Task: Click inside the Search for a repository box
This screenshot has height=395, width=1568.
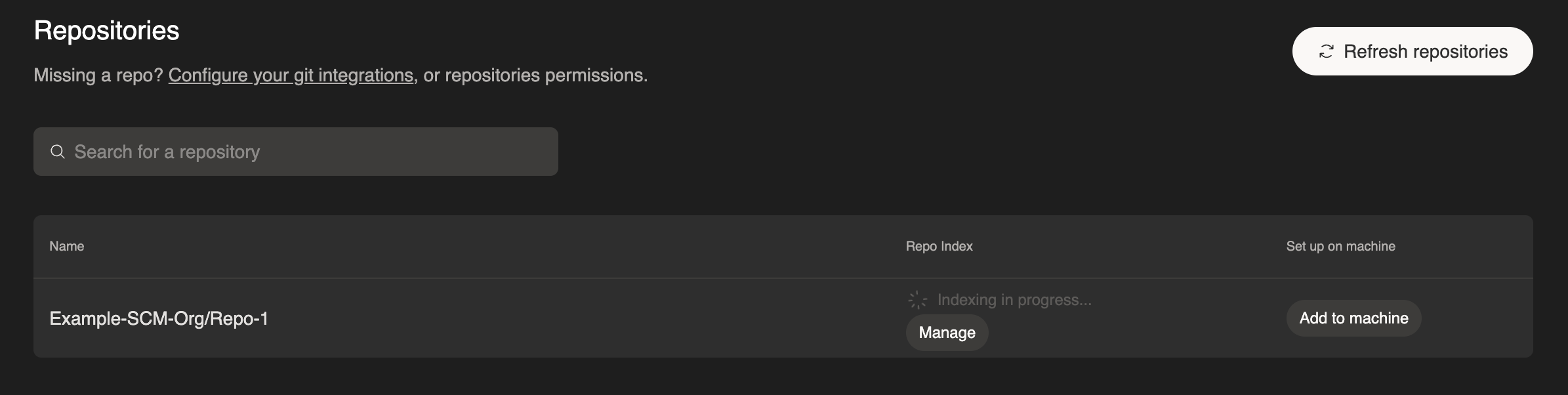Action: [295, 151]
